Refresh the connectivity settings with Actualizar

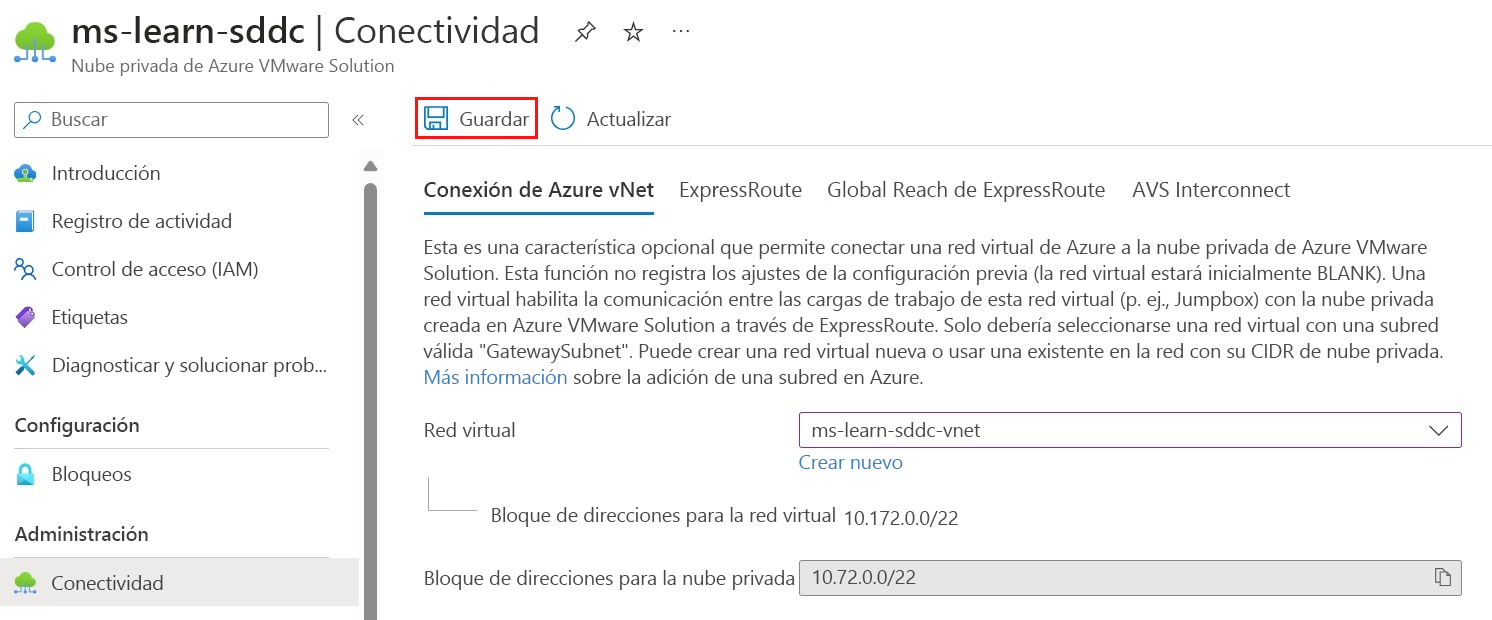coord(612,118)
